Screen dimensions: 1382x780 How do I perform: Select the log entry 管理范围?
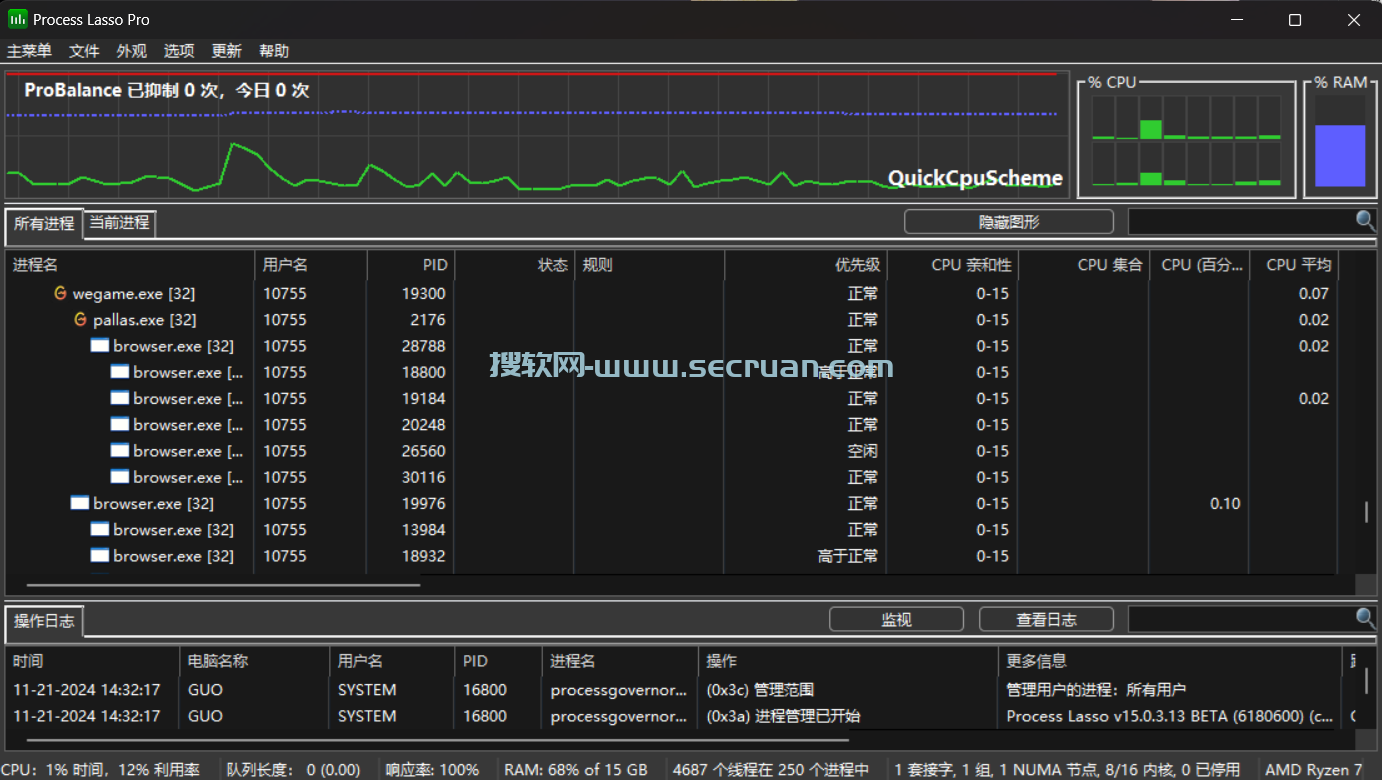[x=672, y=690]
